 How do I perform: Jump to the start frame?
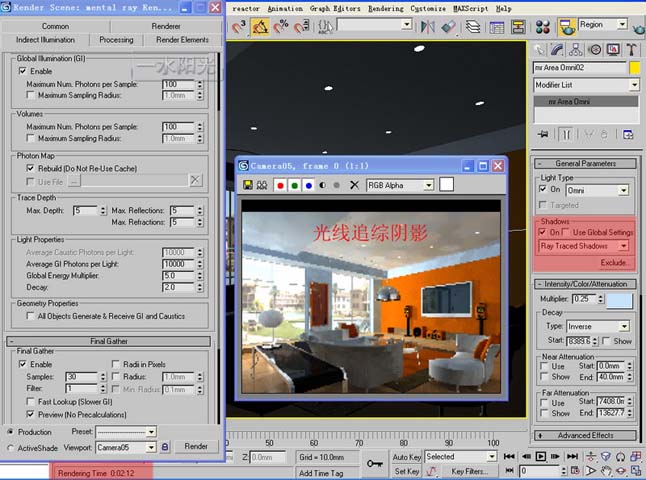pos(509,457)
